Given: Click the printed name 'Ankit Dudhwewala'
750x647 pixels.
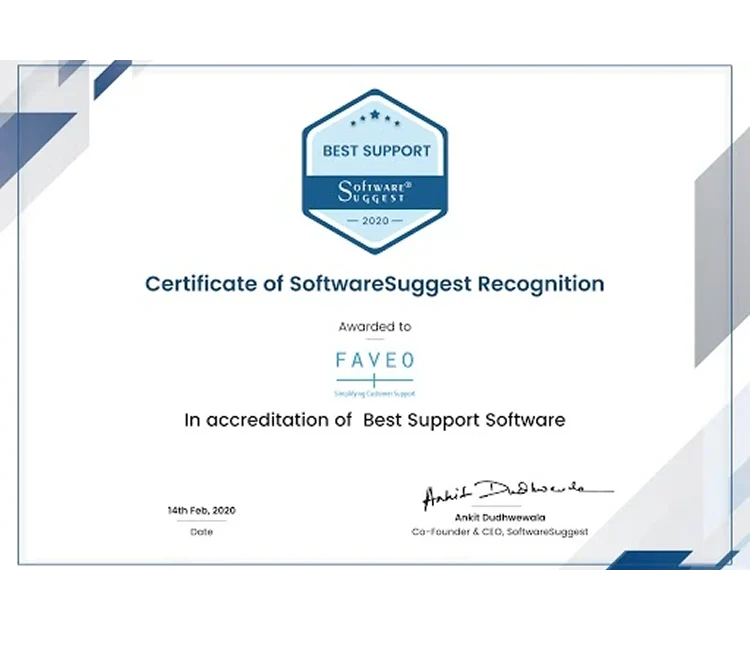Looking at the screenshot, I should [x=500, y=517].
